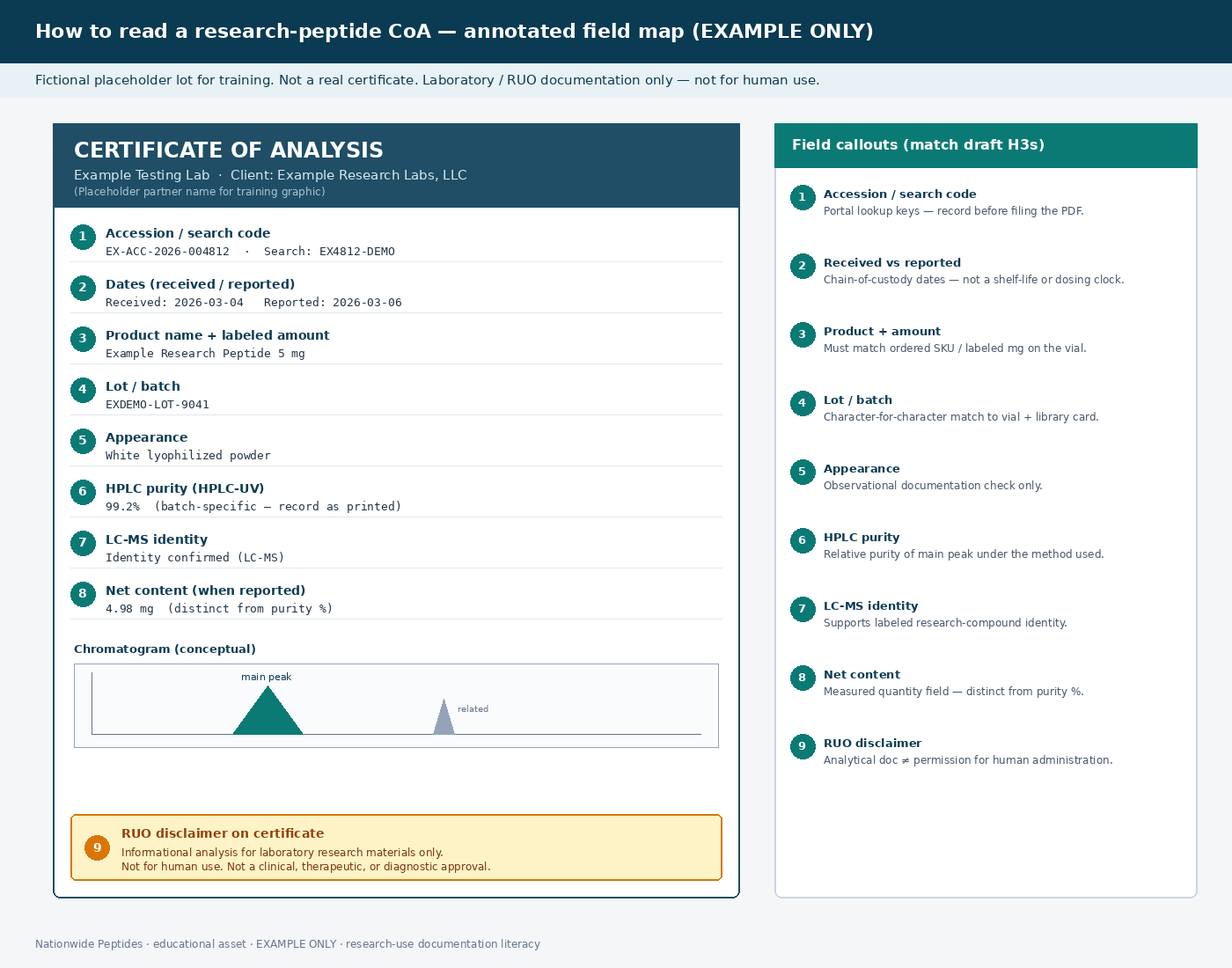The height and width of the screenshot is (968, 1232).
Task: Click badge 4 beside the certificate's Lot / batch row
Action: pos(83,390)
